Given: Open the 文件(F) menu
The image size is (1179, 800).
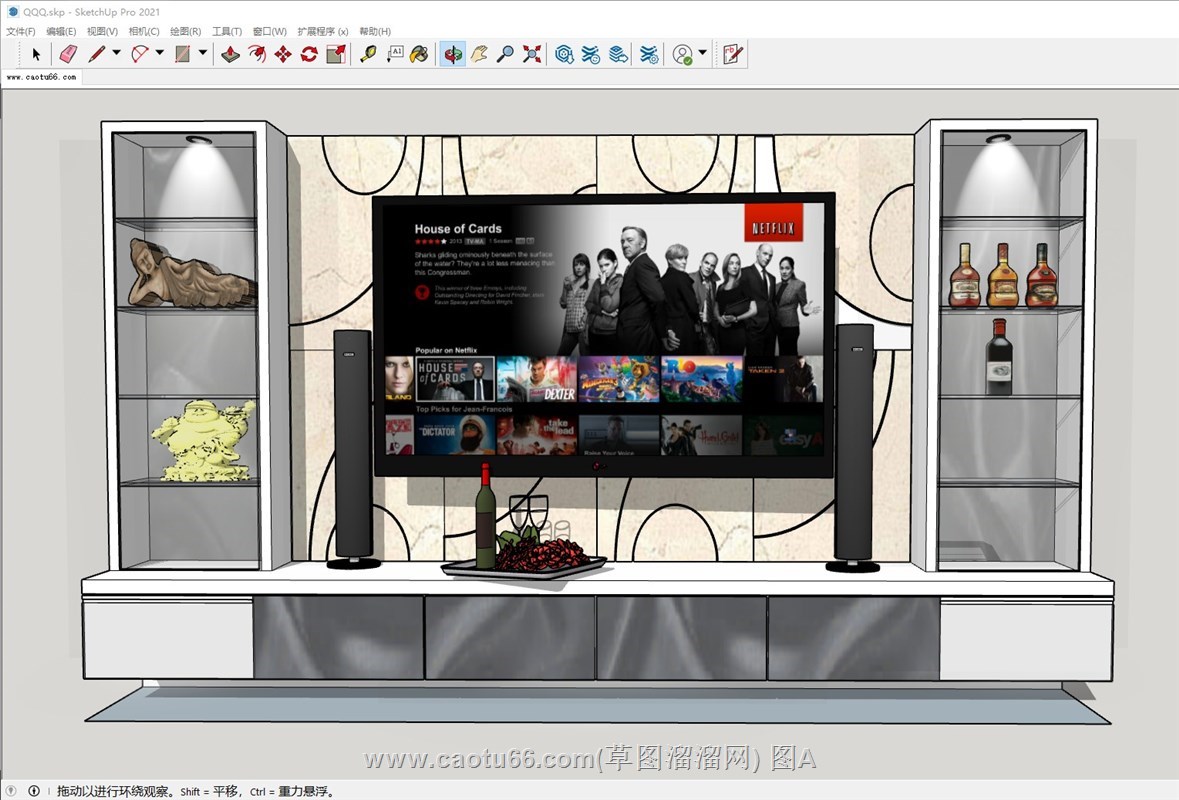Looking at the screenshot, I should pos(21,32).
